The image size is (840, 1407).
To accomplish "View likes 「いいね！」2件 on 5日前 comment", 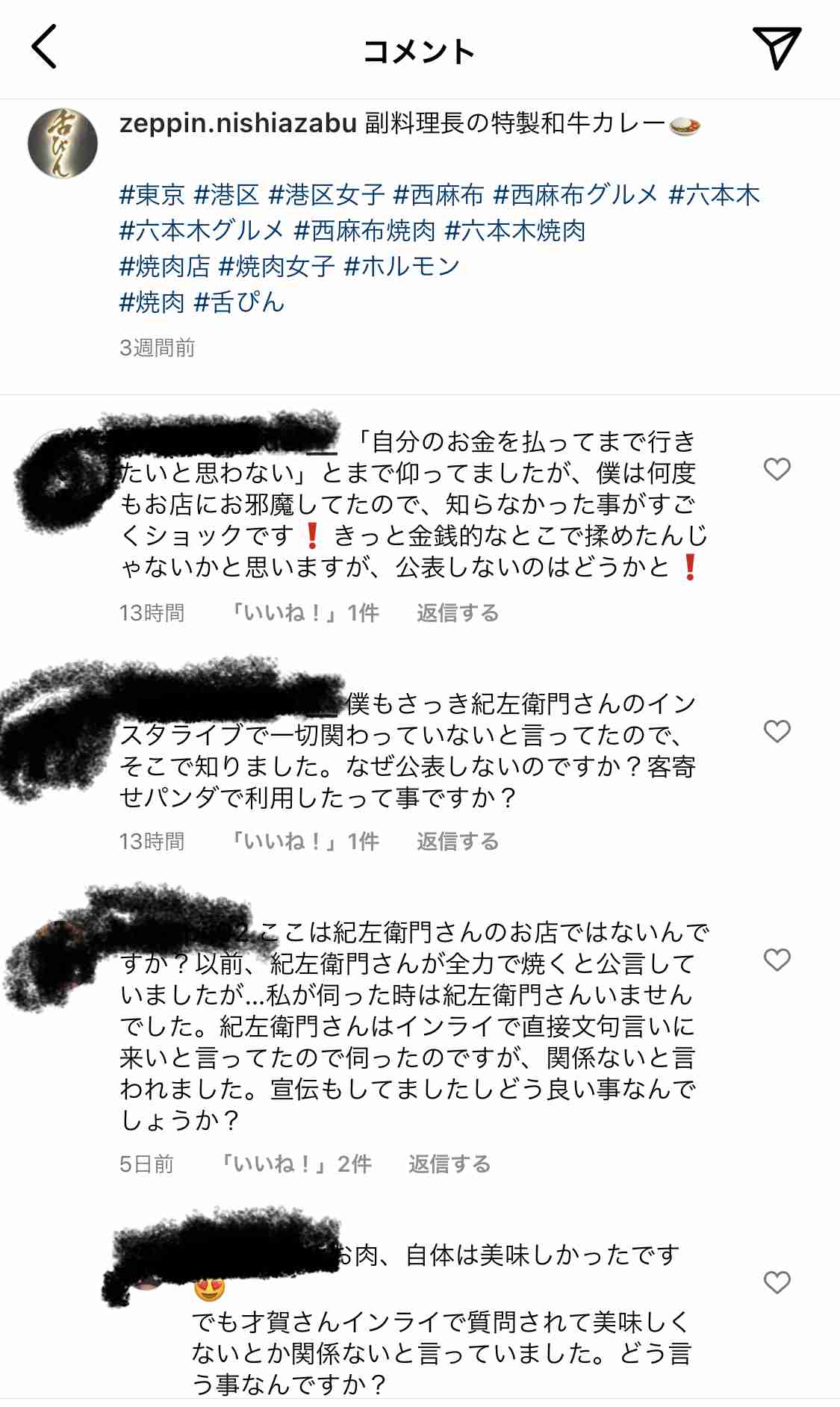I will (x=296, y=1164).
